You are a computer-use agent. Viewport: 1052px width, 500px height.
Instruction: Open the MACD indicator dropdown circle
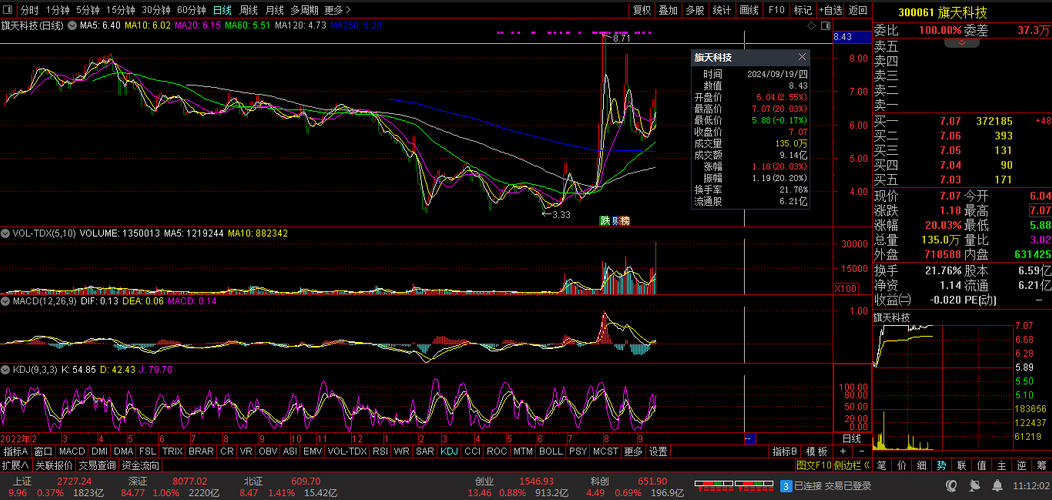(5, 302)
